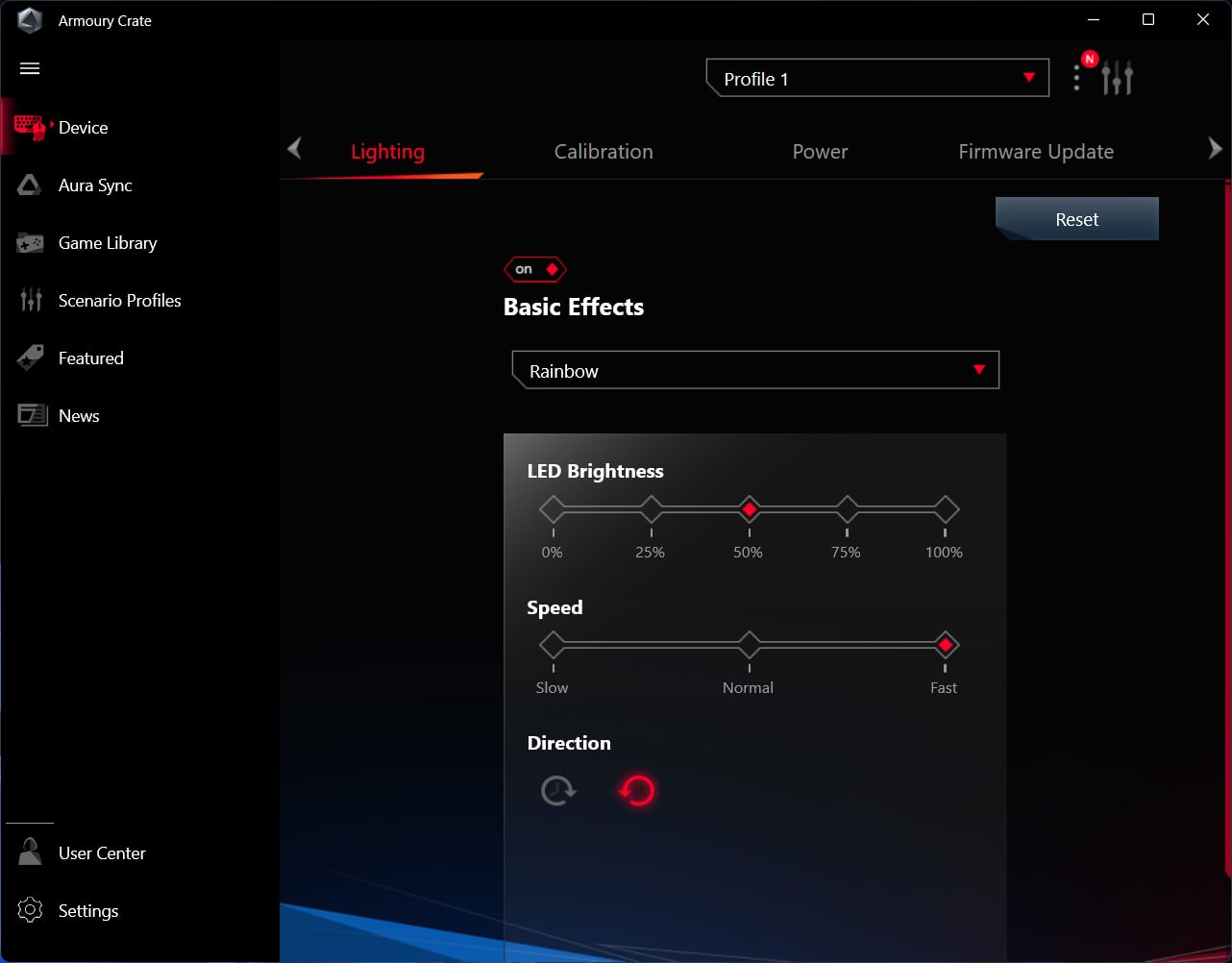Set LED Brightness to 75%
The image size is (1232, 963).
tap(847, 509)
